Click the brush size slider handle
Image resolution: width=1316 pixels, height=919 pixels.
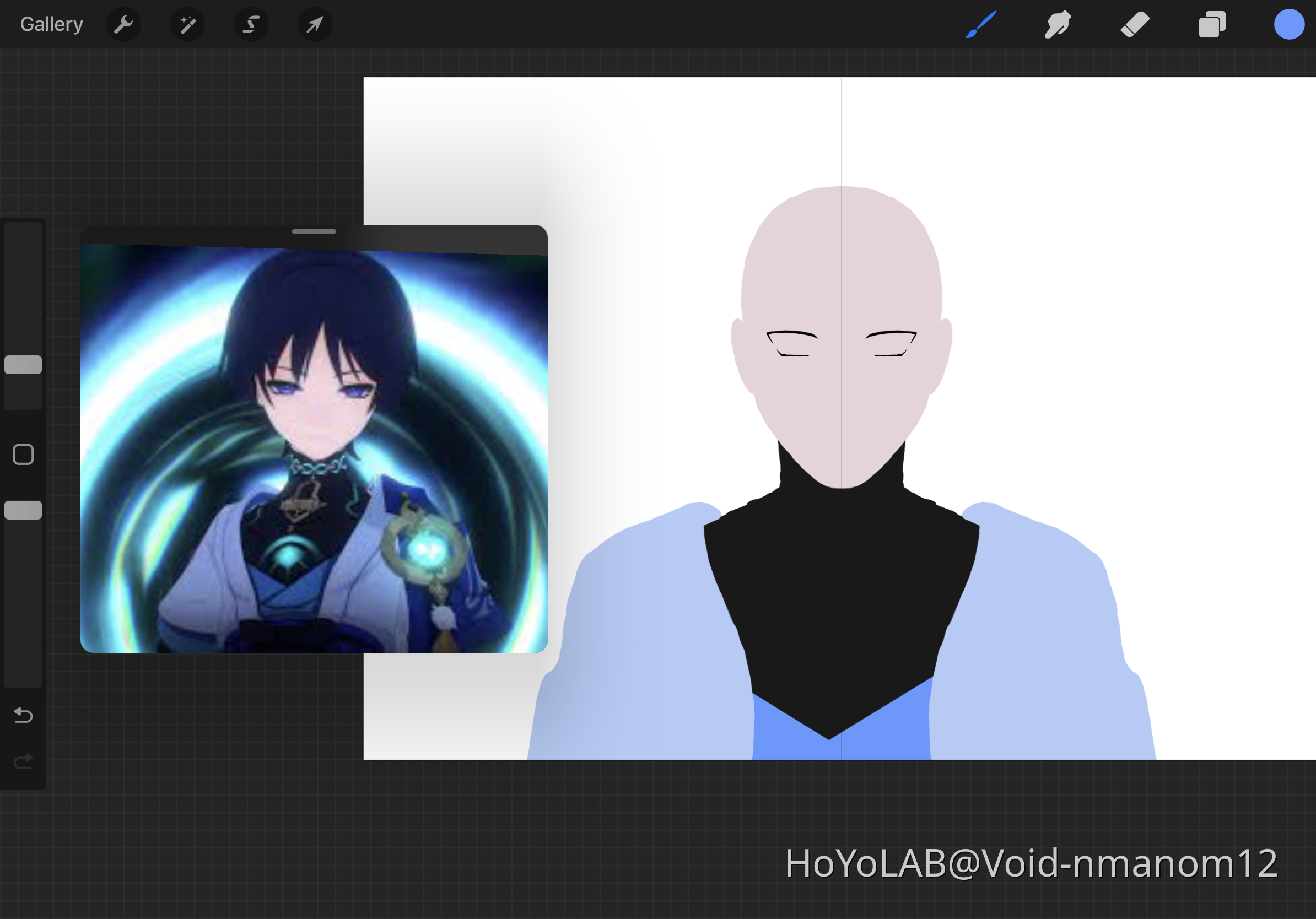point(23,365)
